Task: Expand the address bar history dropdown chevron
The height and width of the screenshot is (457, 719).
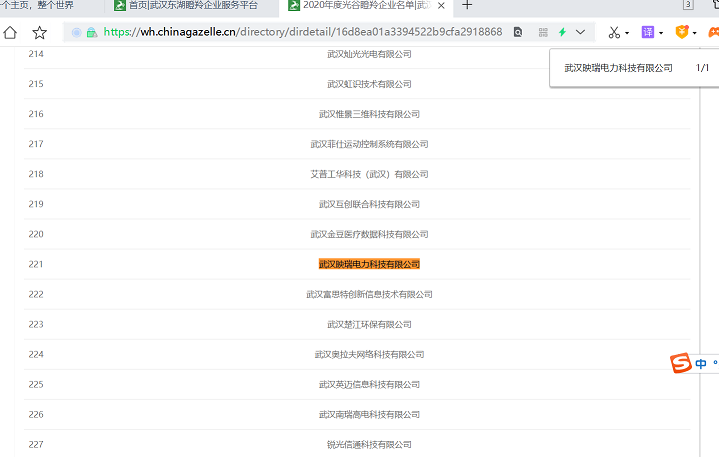Action: point(581,32)
